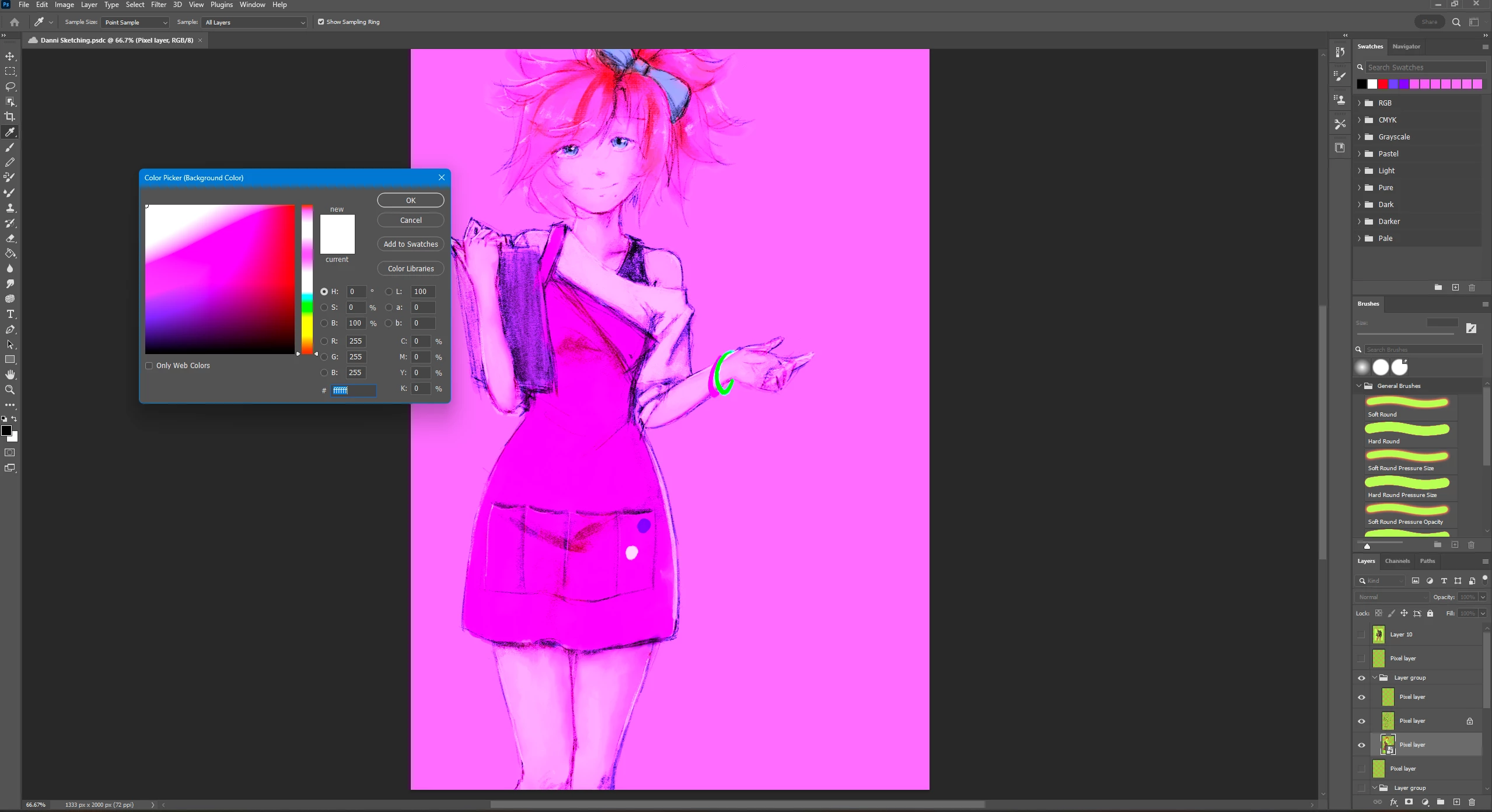This screenshot has width=1492, height=812.
Task: Select the S saturation radio button
Action: tap(324, 307)
